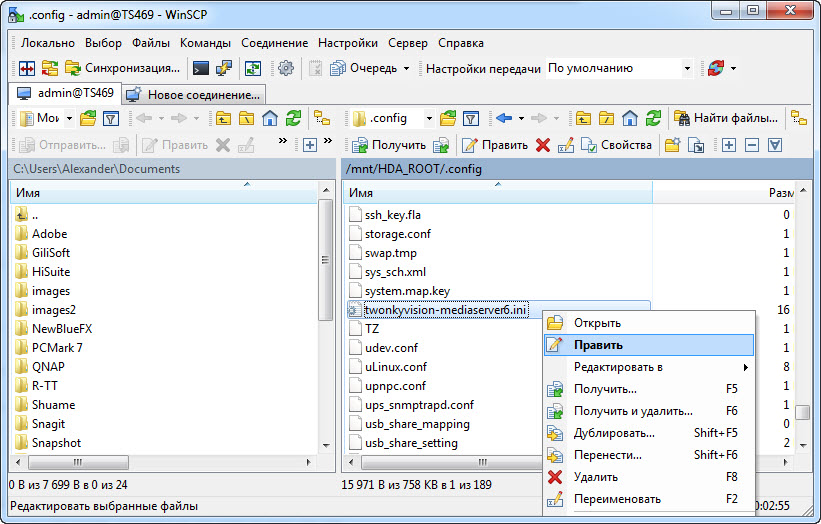This screenshot has height=524, width=821.
Task: Open the terminal console icon in toolbar
Action: [201, 68]
